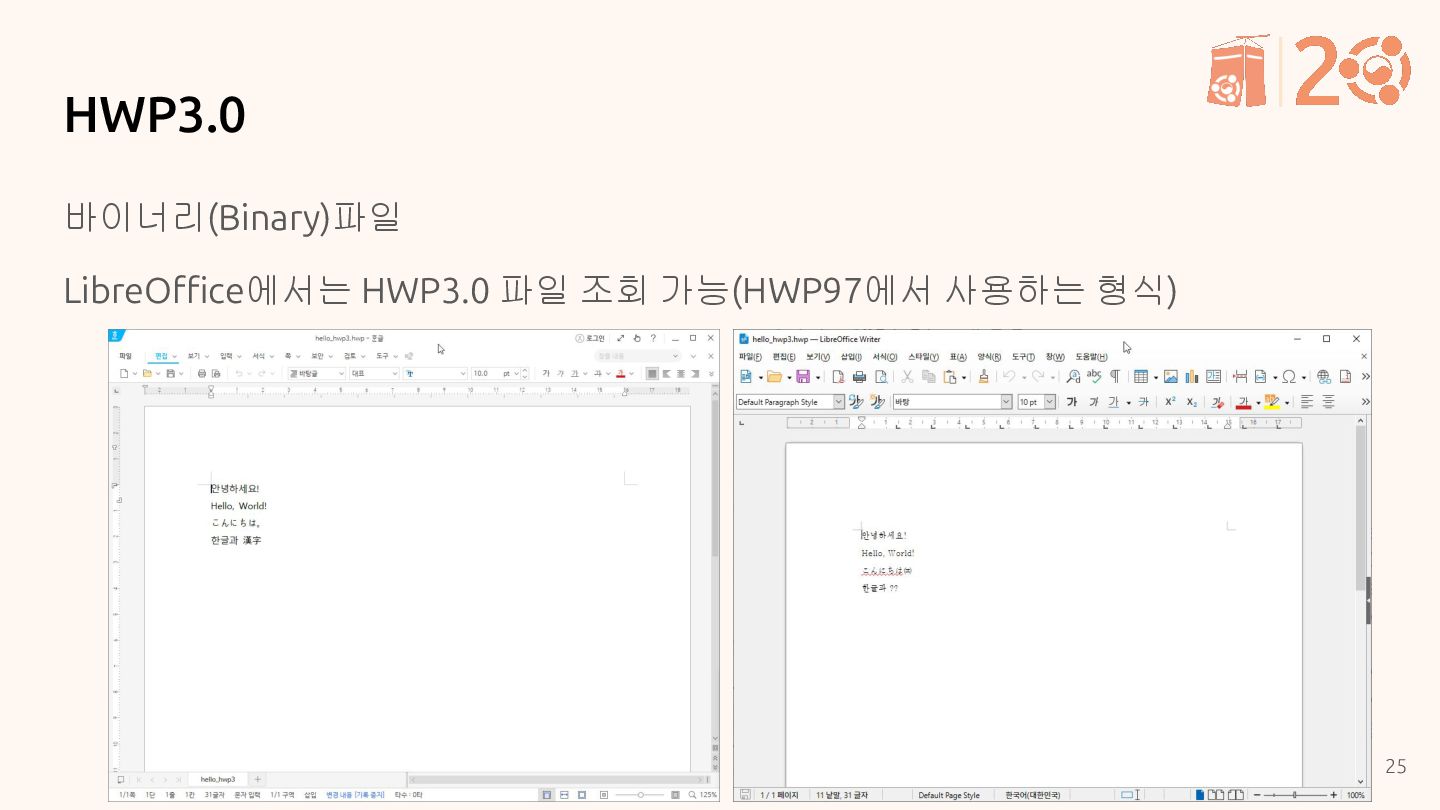The width and height of the screenshot is (1440, 810).
Task: Select Clone Formatting brush in LibreOffice
Action: (984, 377)
